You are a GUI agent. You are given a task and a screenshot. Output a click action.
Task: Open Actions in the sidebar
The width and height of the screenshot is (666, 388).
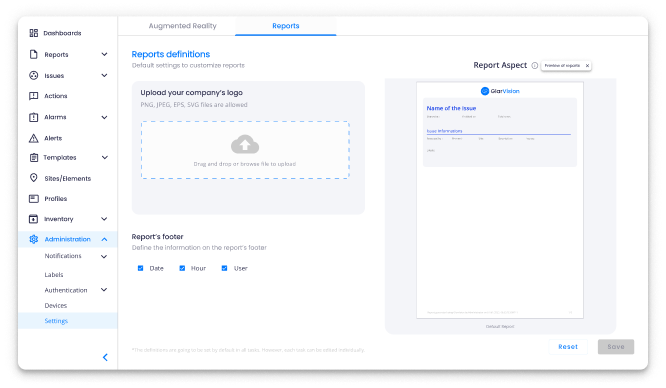tap(56, 96)
